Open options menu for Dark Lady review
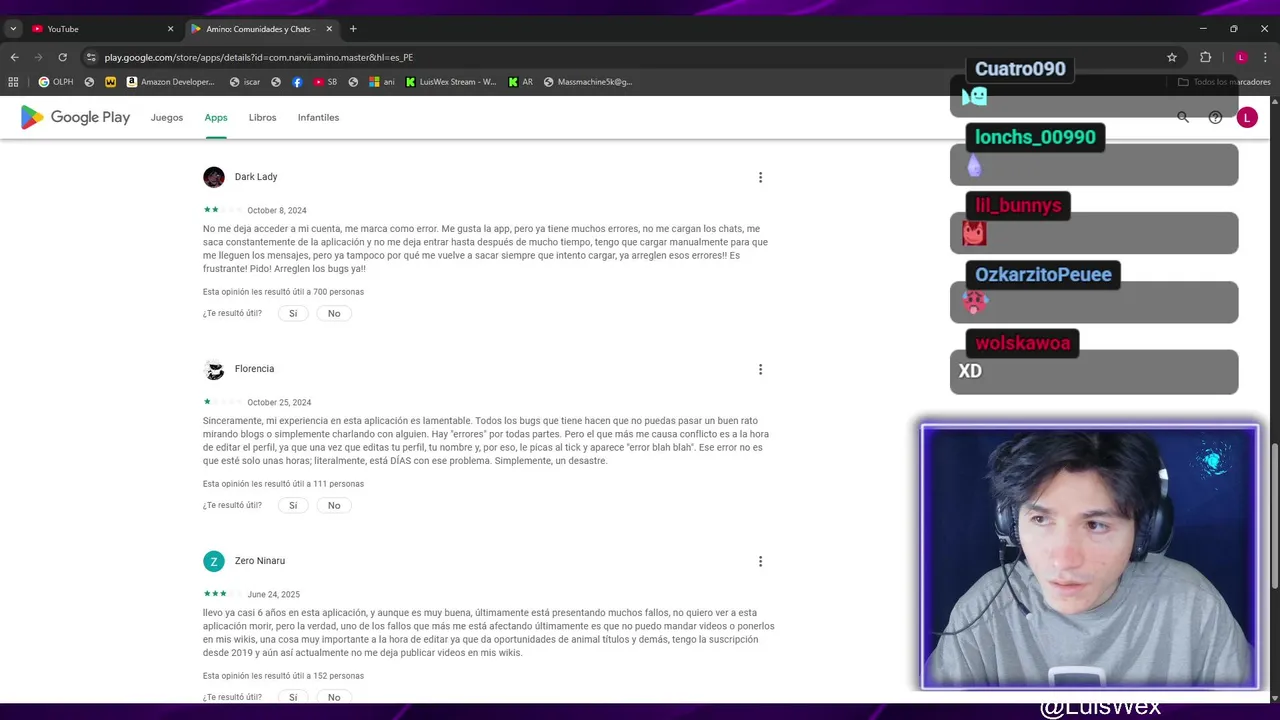The image size is (1280, 720). pyautogui.click(x=760, y=177)
